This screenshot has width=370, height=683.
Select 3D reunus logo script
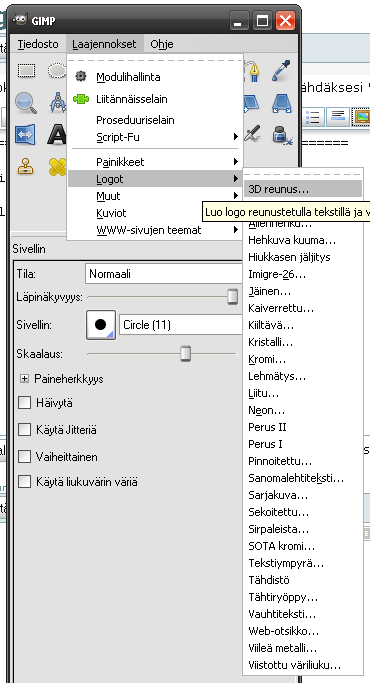303,189
